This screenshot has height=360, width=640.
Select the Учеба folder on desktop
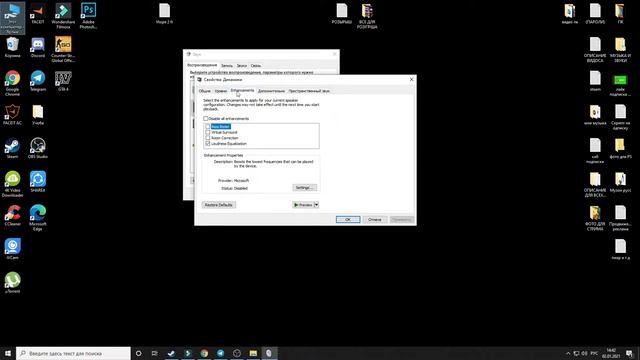(x=38, y=115)
